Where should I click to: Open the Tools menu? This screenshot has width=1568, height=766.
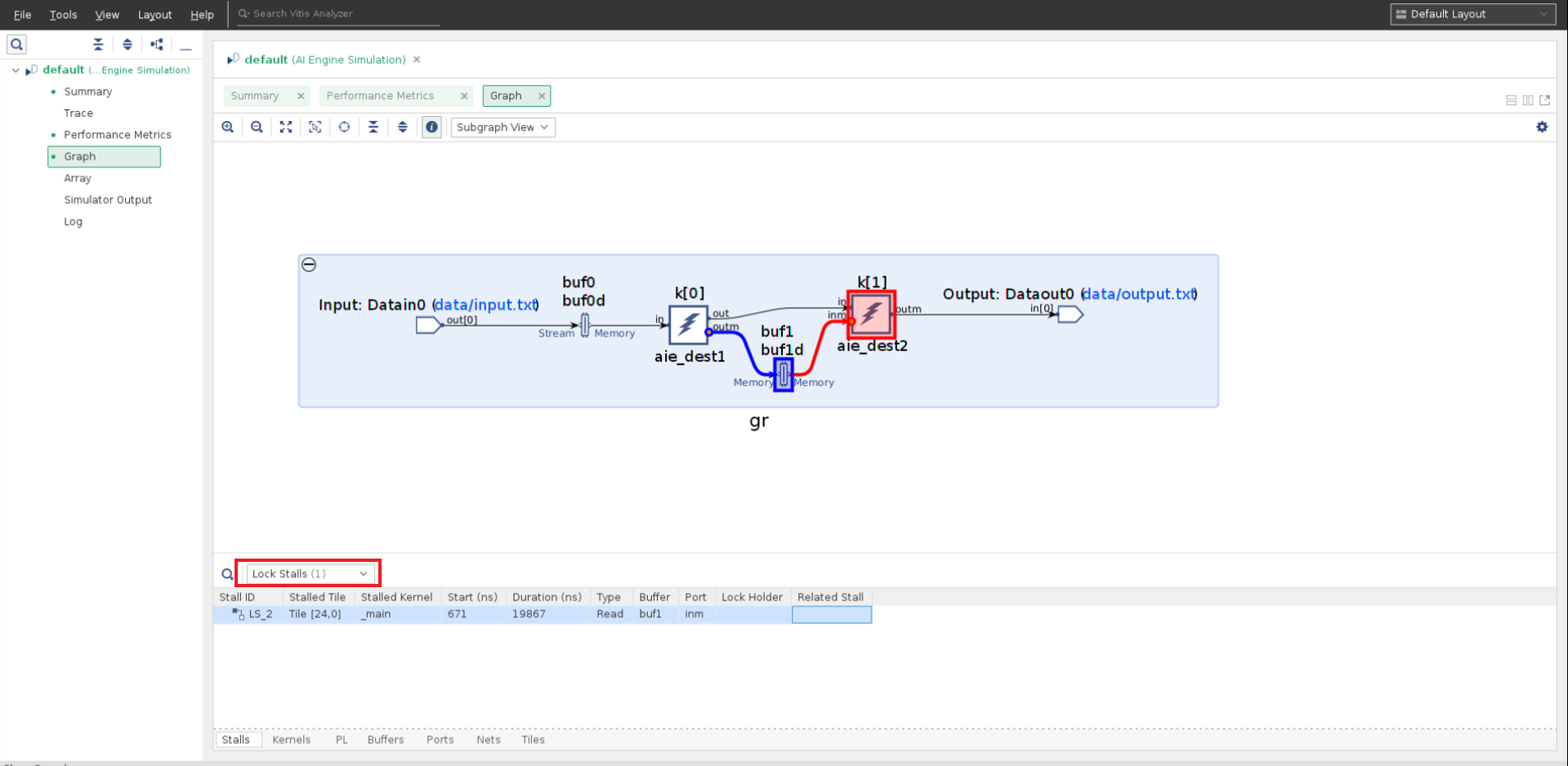pyautogui.click(x=63, y=15)
